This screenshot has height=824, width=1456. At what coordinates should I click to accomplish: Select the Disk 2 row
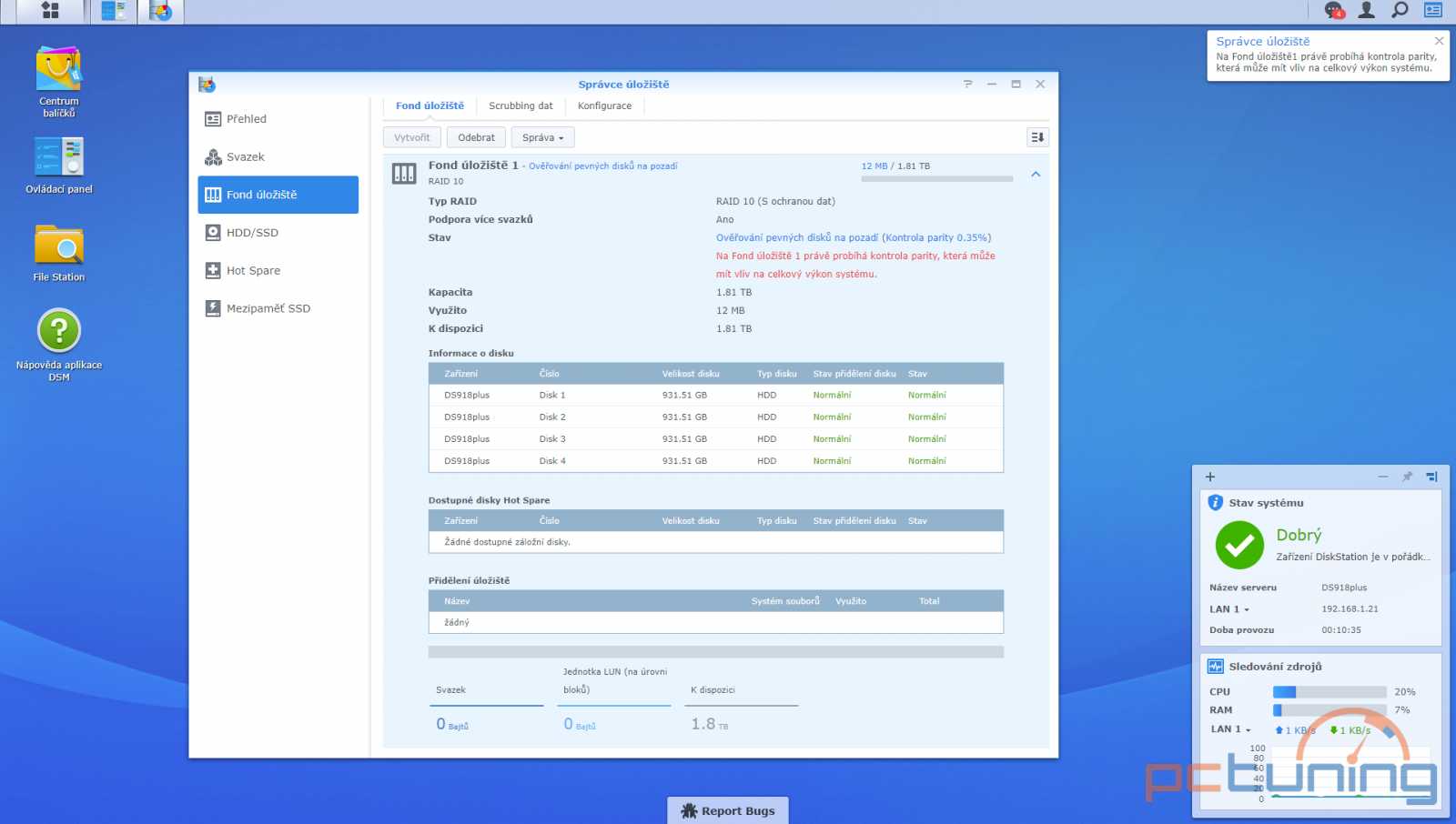[x=716, y=417]
